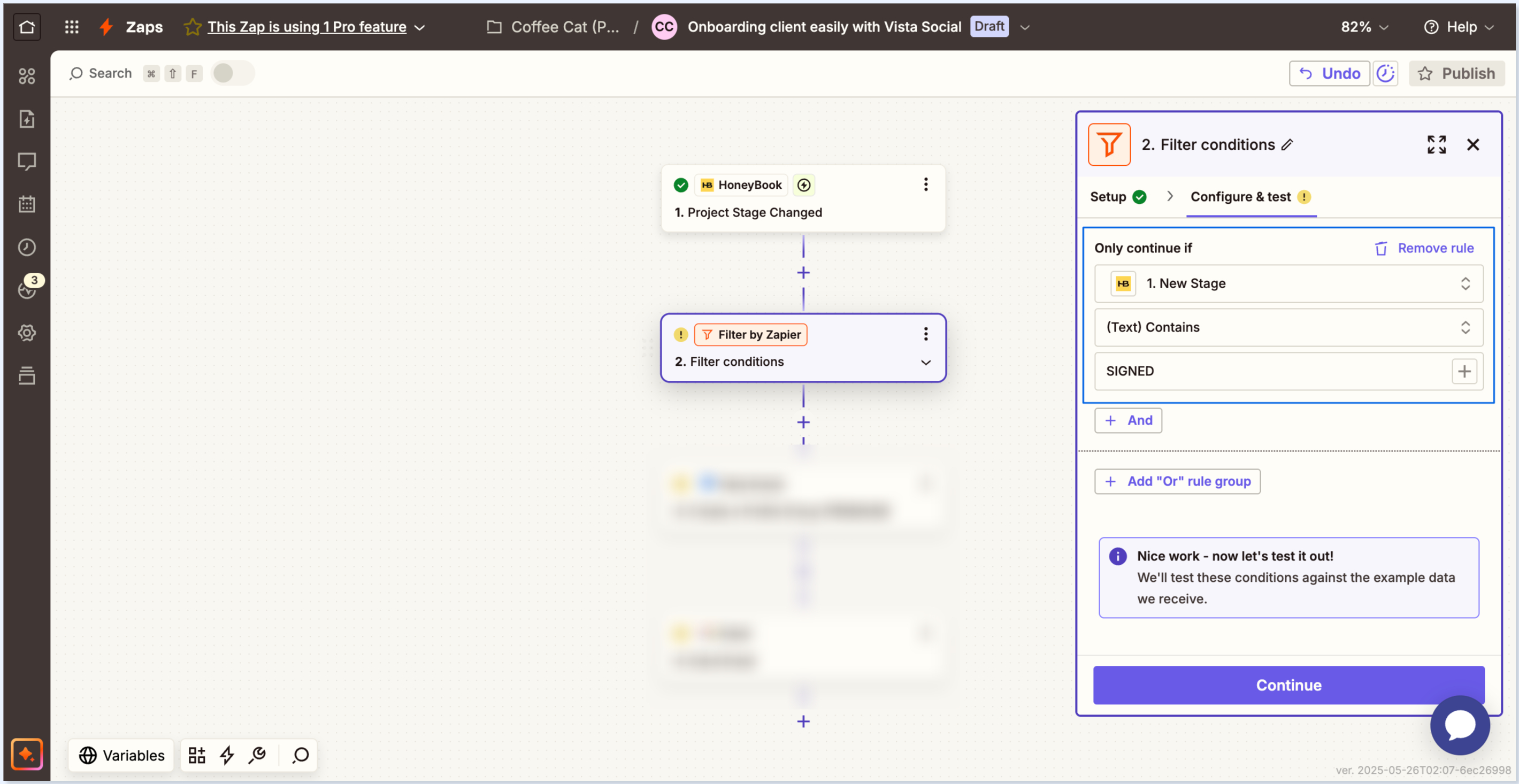
Task: Click the instant trigger icon on HoneyBook
Action: click(804, 185)
